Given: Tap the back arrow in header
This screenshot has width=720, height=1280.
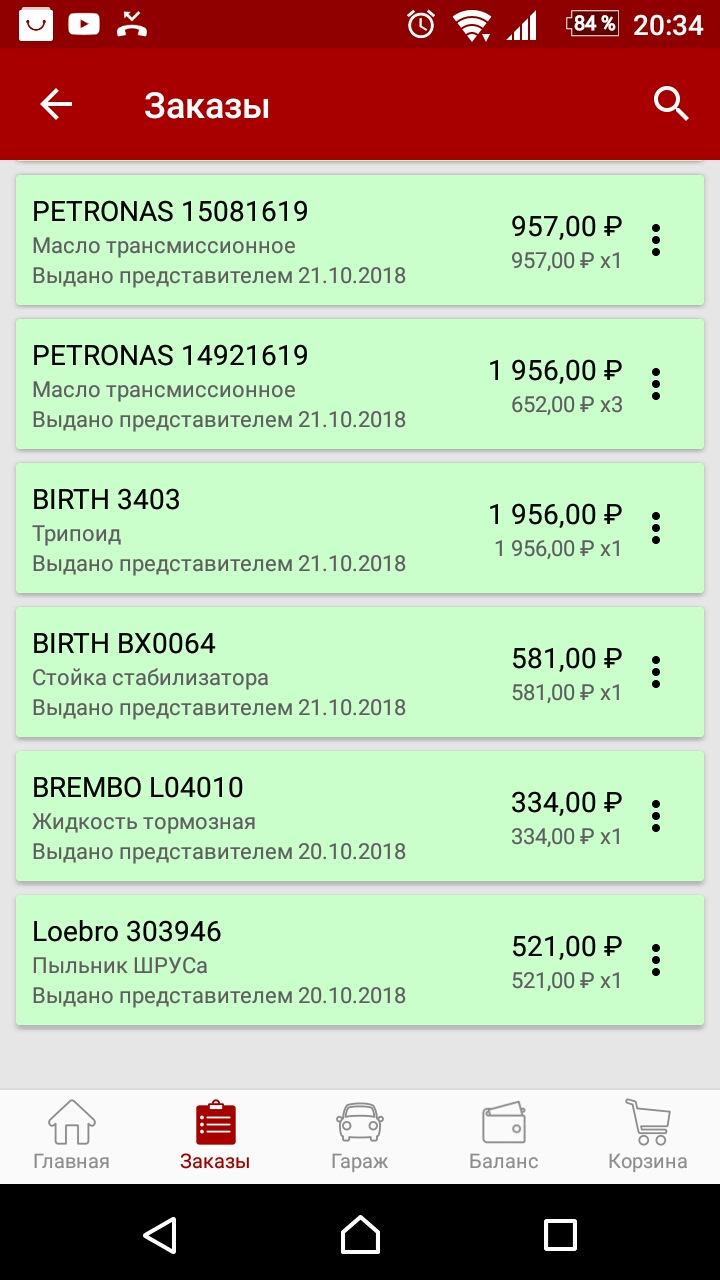Looking at the screenshot, I should point(56,104).
